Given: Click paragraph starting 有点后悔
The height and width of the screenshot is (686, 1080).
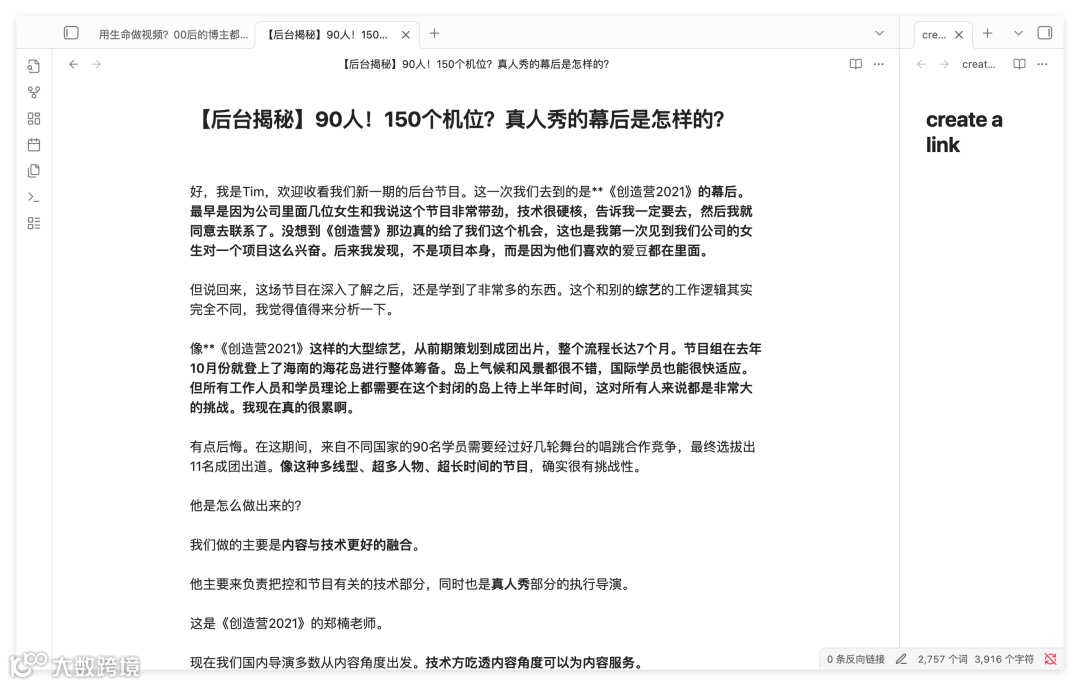Looking at the screenshot, I should [x=472, y=457].
